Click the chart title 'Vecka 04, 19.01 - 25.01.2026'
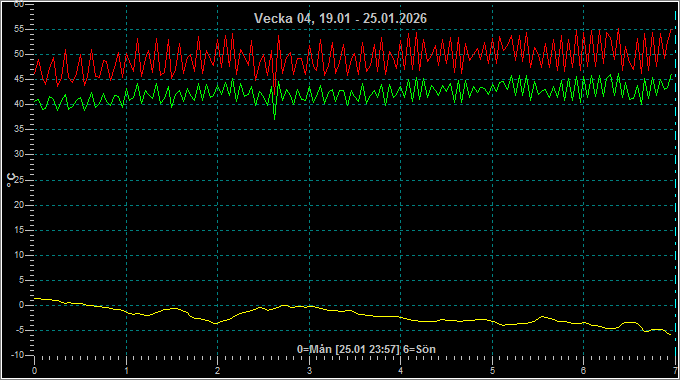The width and height of the screenshot is (680, 380). pos(340,18)
